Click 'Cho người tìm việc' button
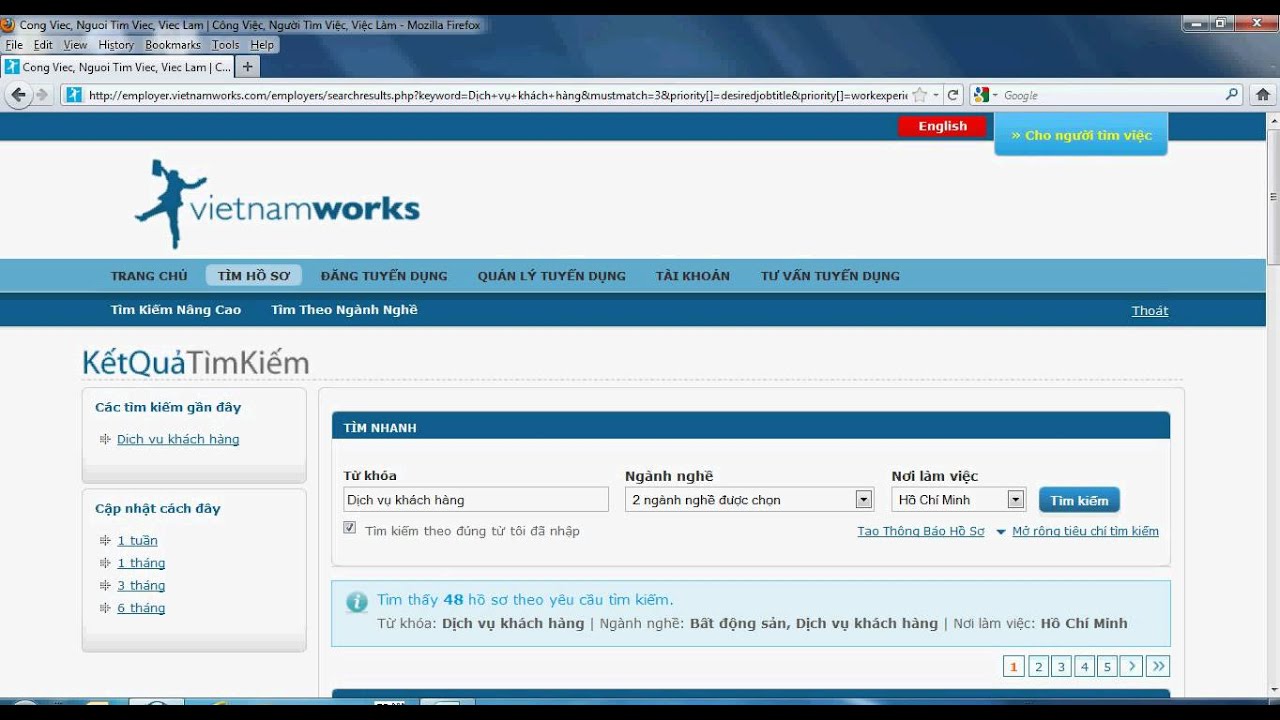 click(1081, 135)
